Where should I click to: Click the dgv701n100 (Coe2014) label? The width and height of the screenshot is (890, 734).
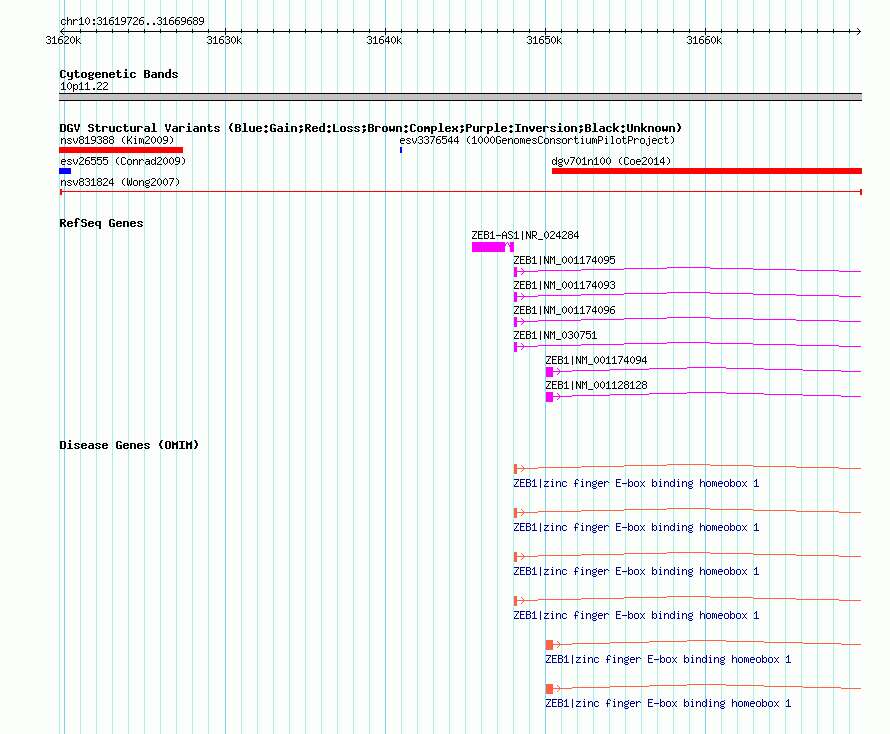(x=611, y=161)
